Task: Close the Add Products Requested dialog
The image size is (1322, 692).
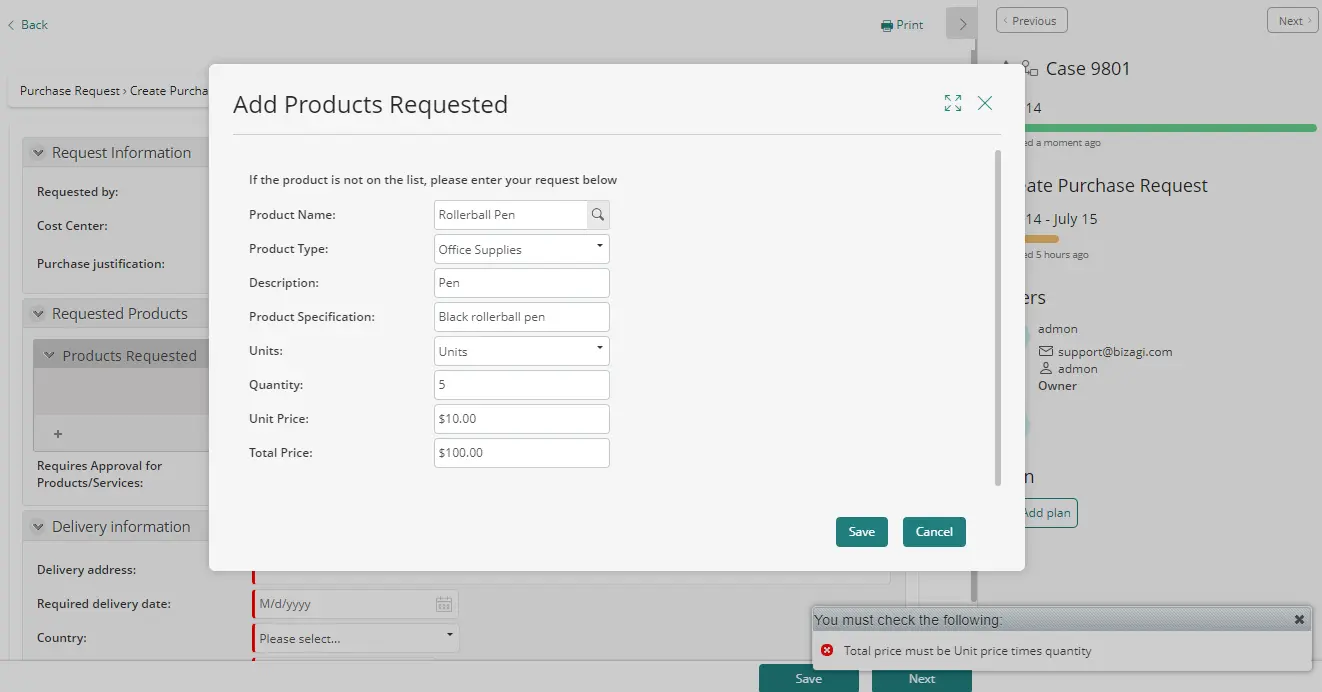Action: [985, 103]
